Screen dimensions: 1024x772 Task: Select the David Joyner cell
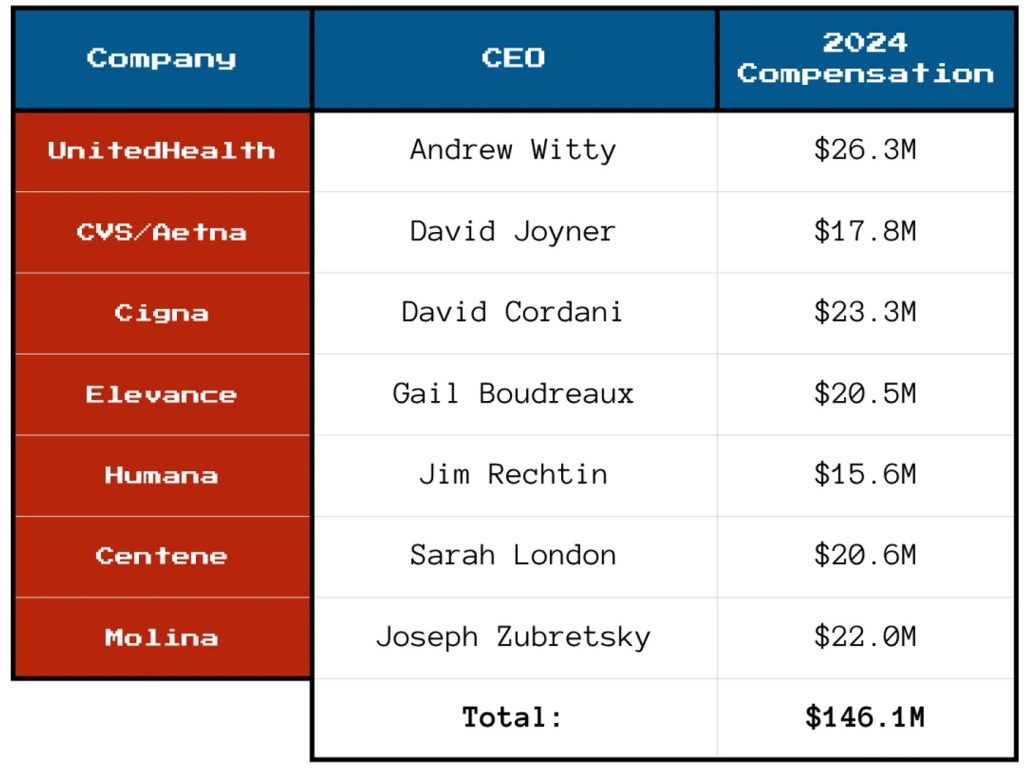pos(513,232)
